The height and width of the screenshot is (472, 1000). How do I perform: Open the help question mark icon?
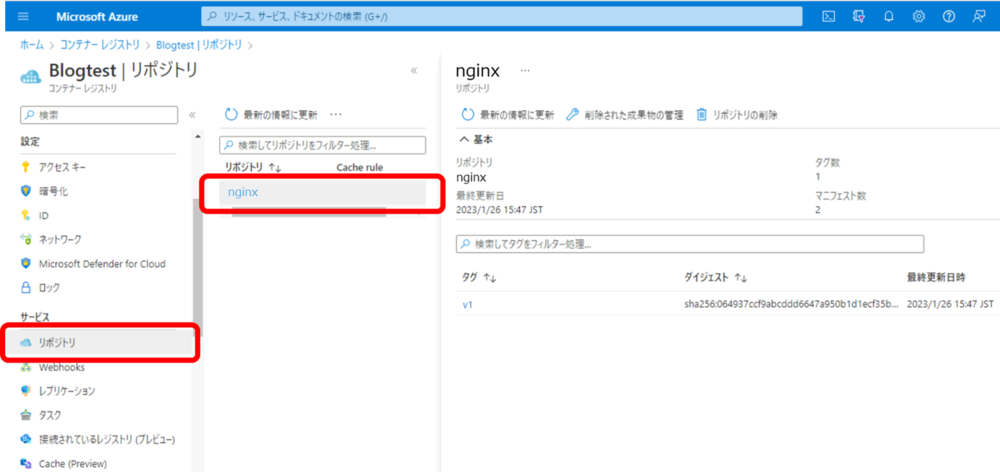(x=949, y=17)
